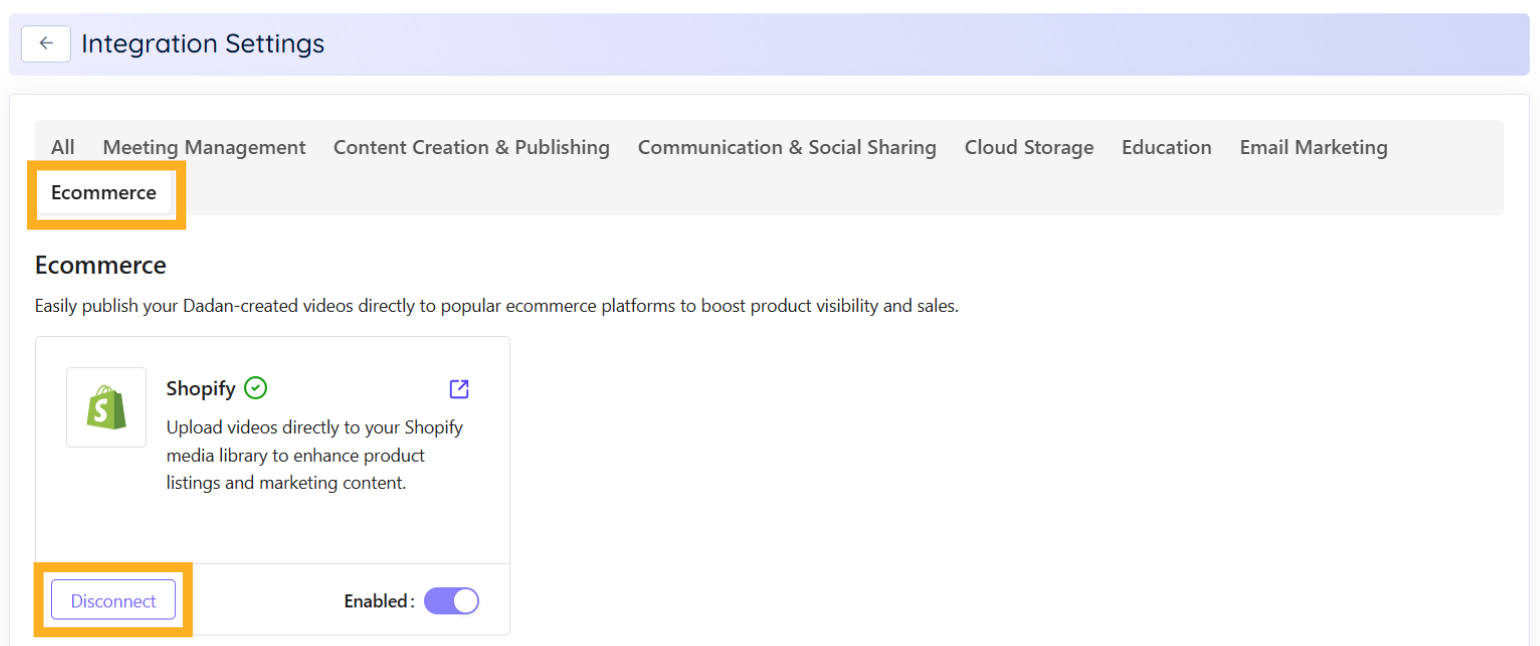Open Shopify via the external link icon
The height and width of the screenshot is (646, 1540).
click(459, 389)
